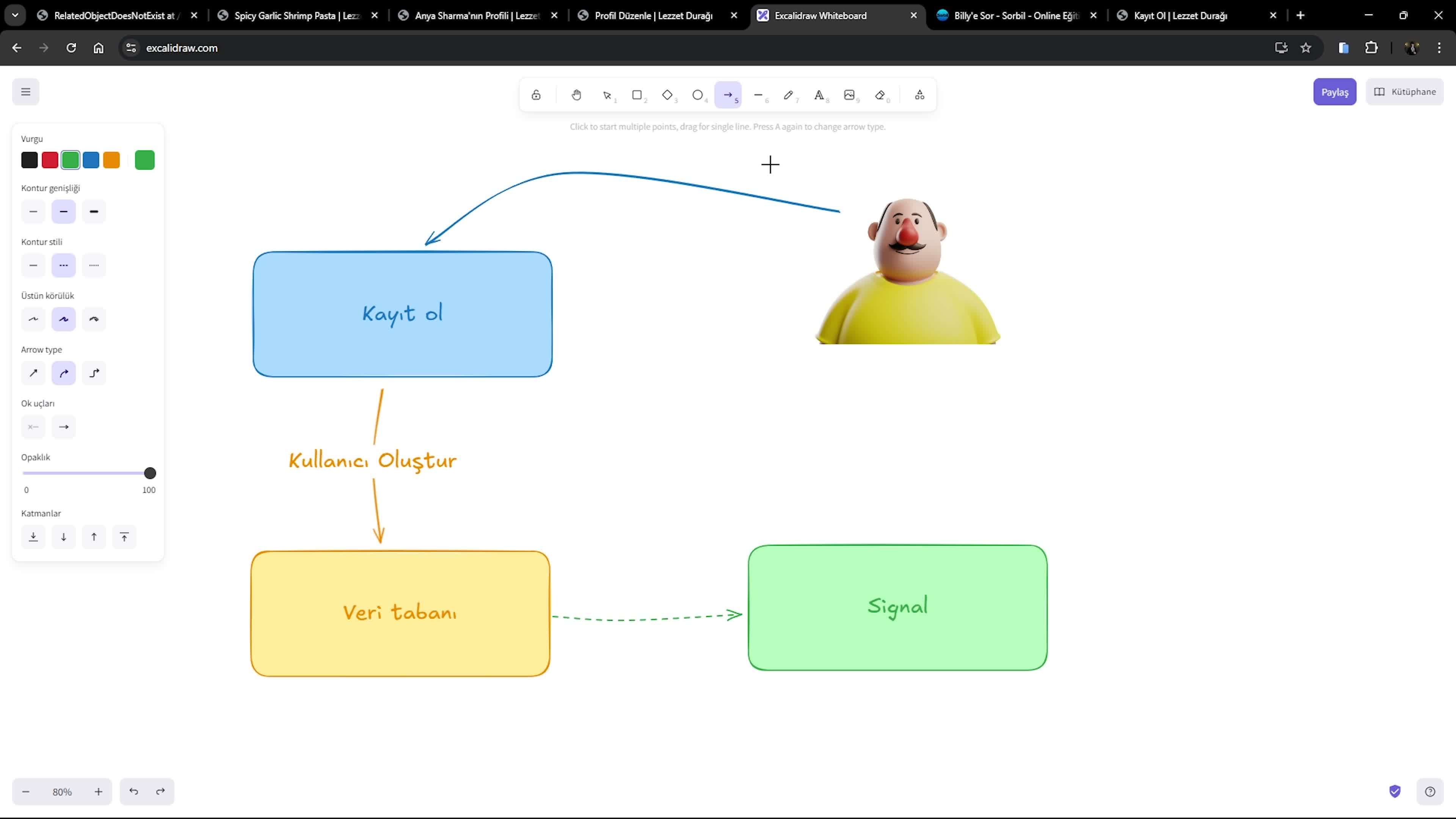Open the Insert image tool
The width and height of the screenshot is (1456, 819).
coord(849,95)
